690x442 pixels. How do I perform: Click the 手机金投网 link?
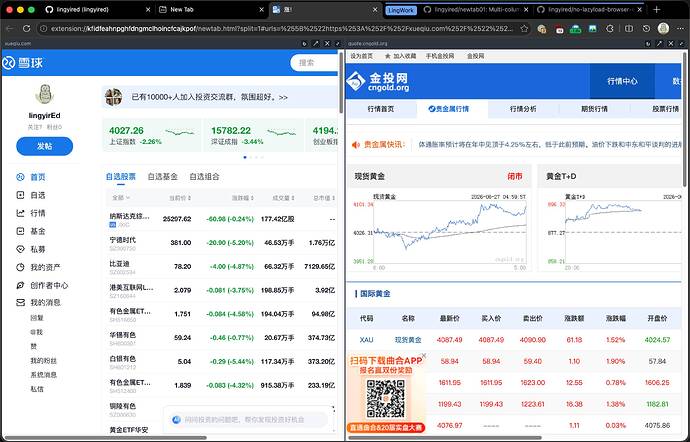[x=440, y=56]
